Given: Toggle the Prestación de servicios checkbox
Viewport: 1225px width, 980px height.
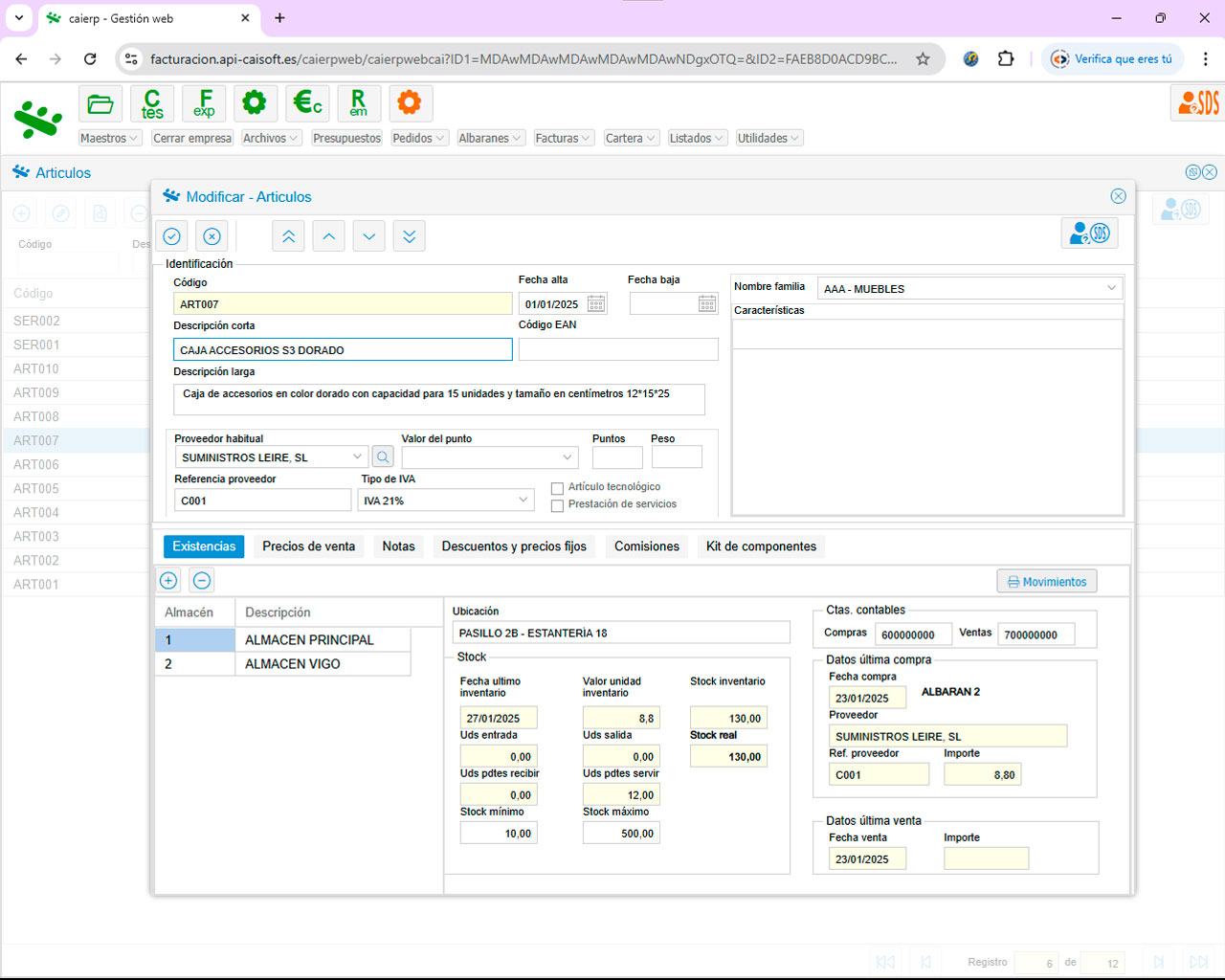Looking at the screenshot, I should pos(557,506).
